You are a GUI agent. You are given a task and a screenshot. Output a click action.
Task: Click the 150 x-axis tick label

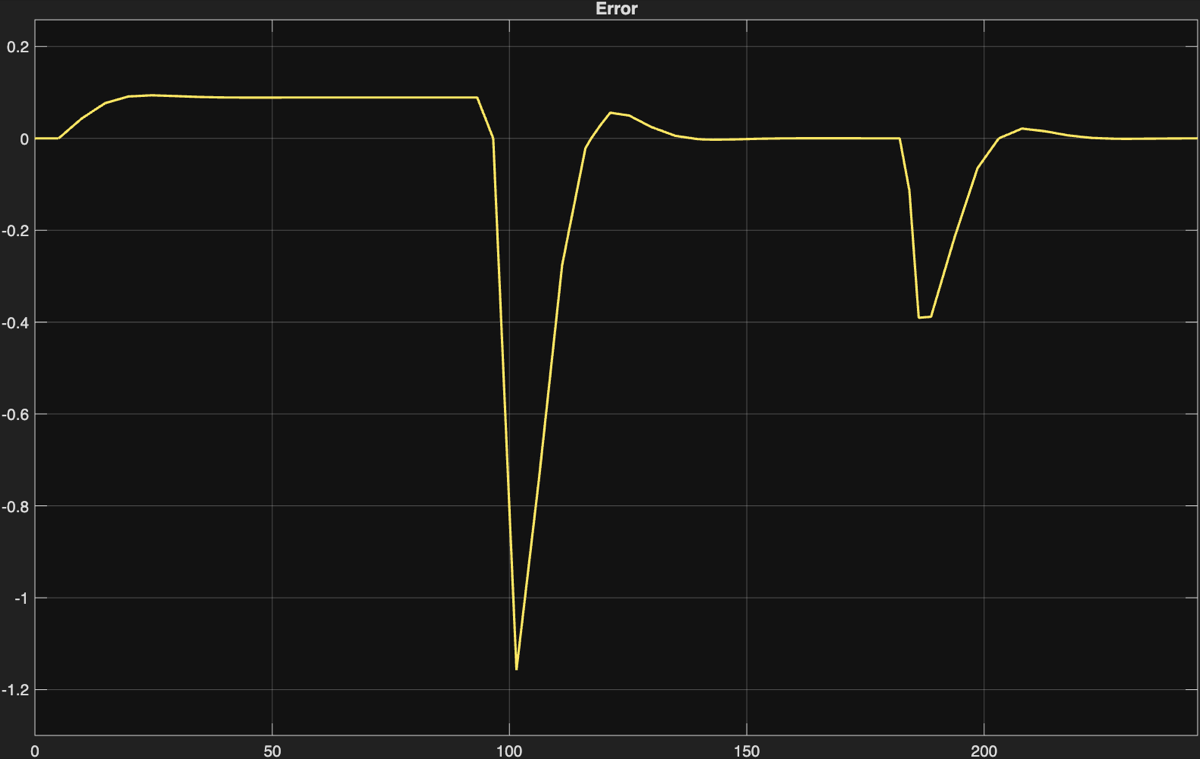(x=747, y=749)
